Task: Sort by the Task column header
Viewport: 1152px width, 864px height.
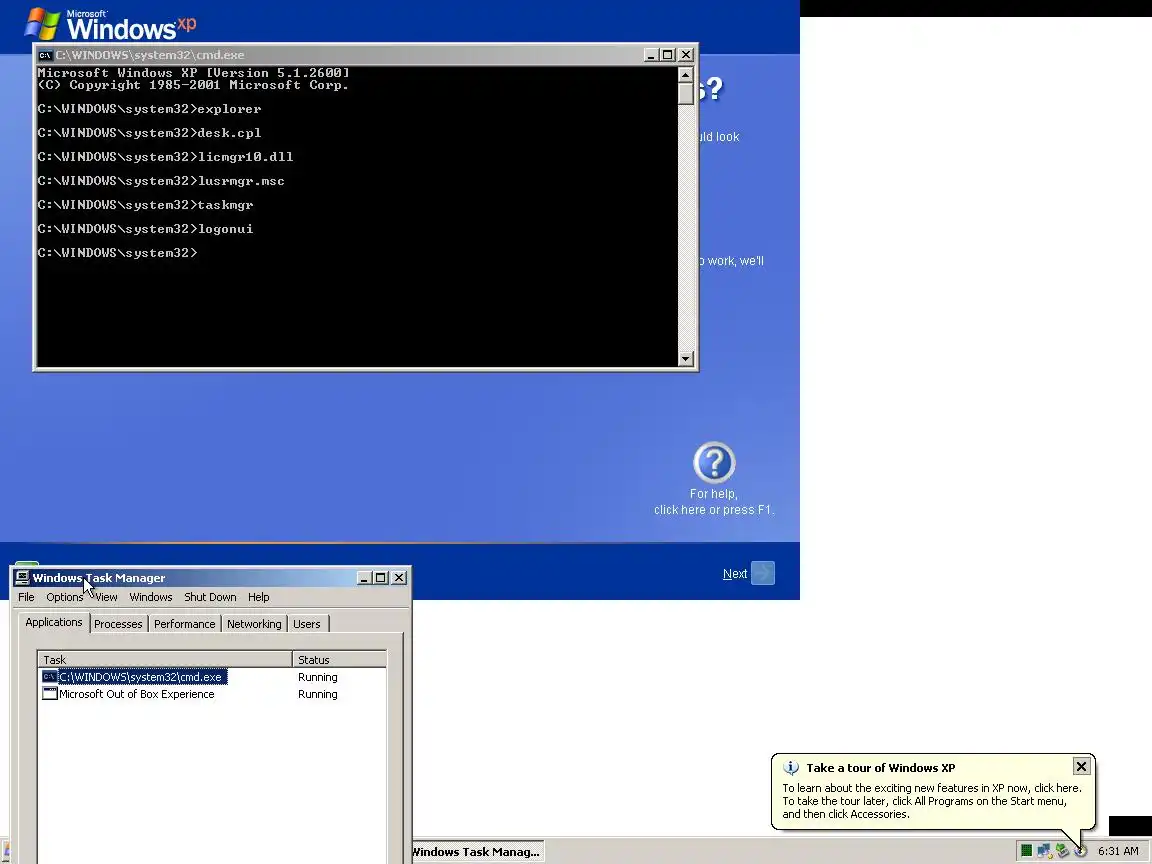Action: coord(165,660)
